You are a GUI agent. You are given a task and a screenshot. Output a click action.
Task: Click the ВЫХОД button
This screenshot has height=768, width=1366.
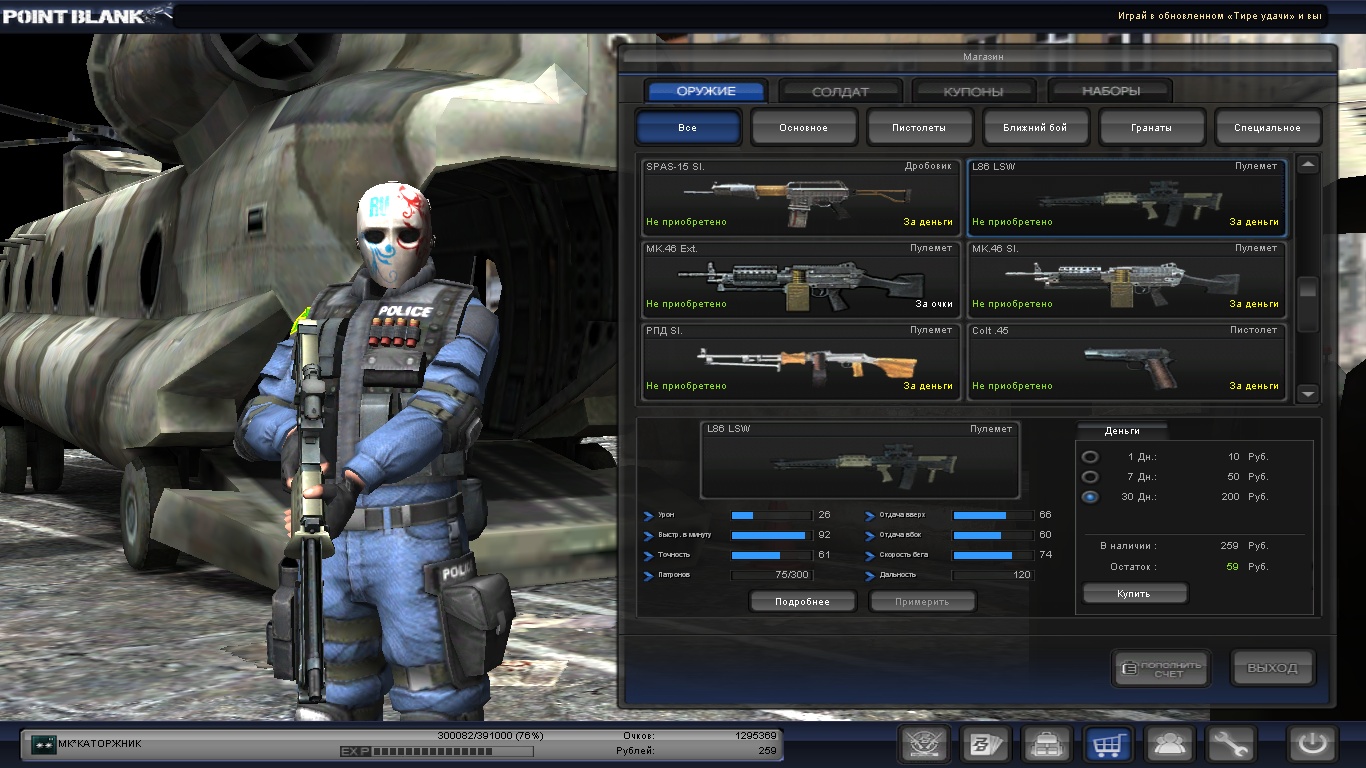tap(1272, 669)
